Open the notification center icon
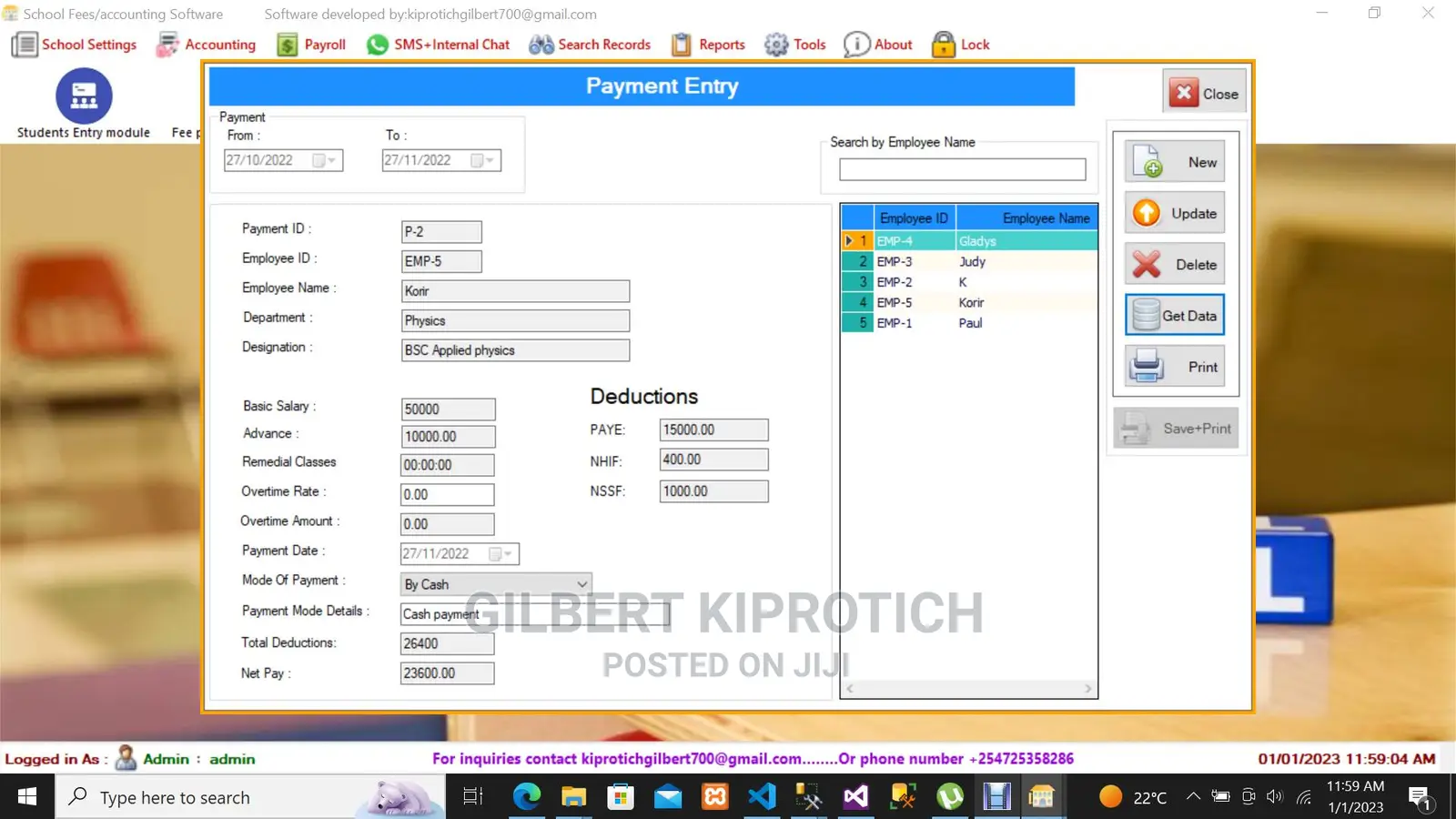The image size is (1456, 819). (1421, 798)
